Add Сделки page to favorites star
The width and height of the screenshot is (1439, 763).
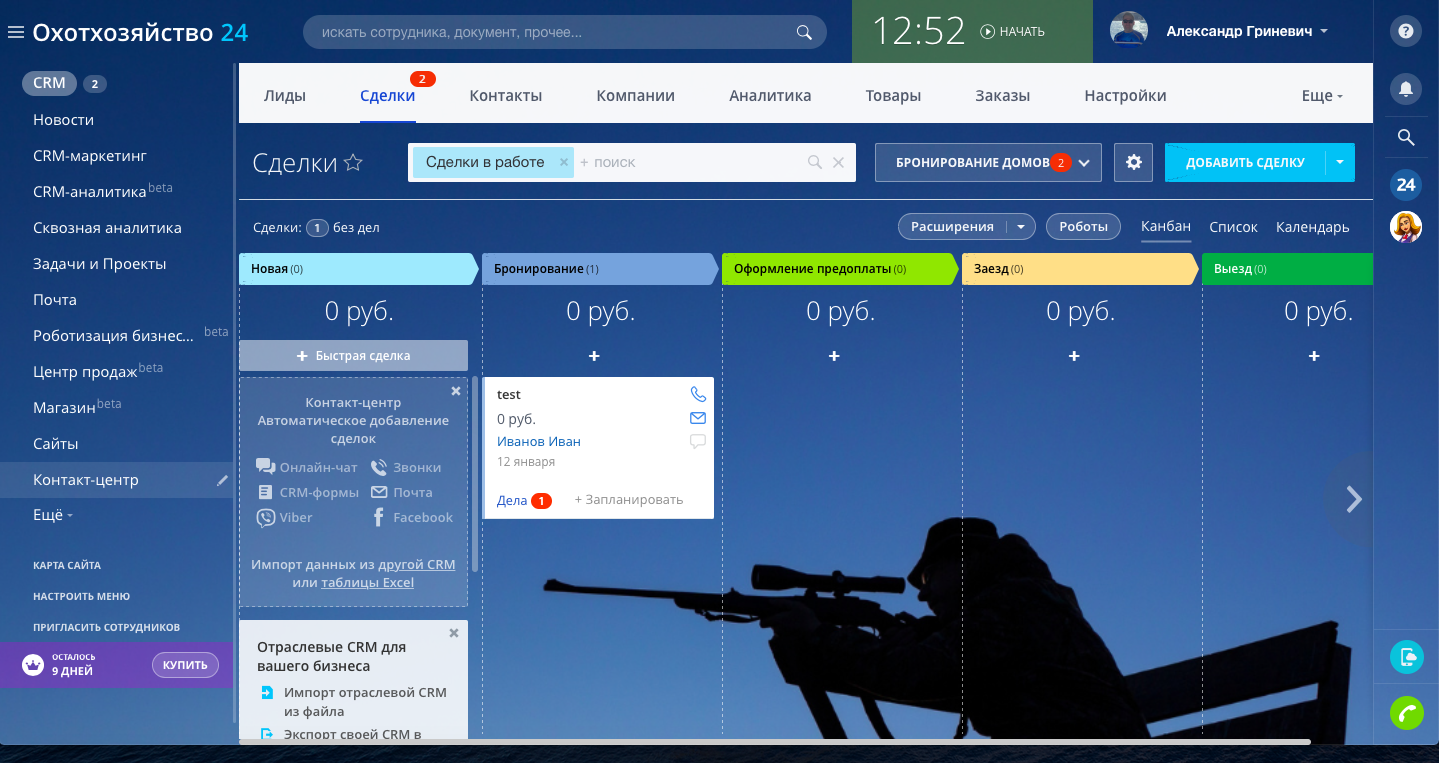tap(353, 163)
